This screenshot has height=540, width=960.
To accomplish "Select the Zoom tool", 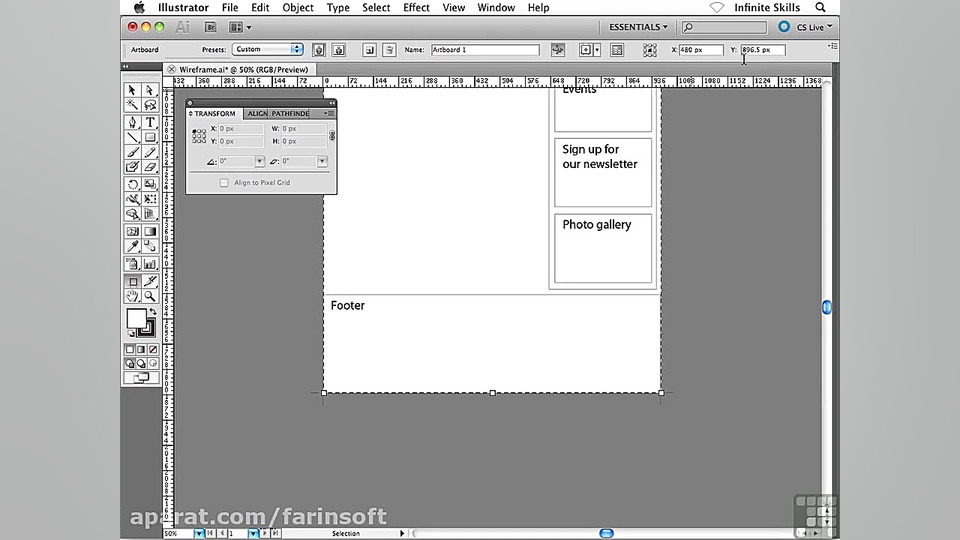I will click(150, 296).
